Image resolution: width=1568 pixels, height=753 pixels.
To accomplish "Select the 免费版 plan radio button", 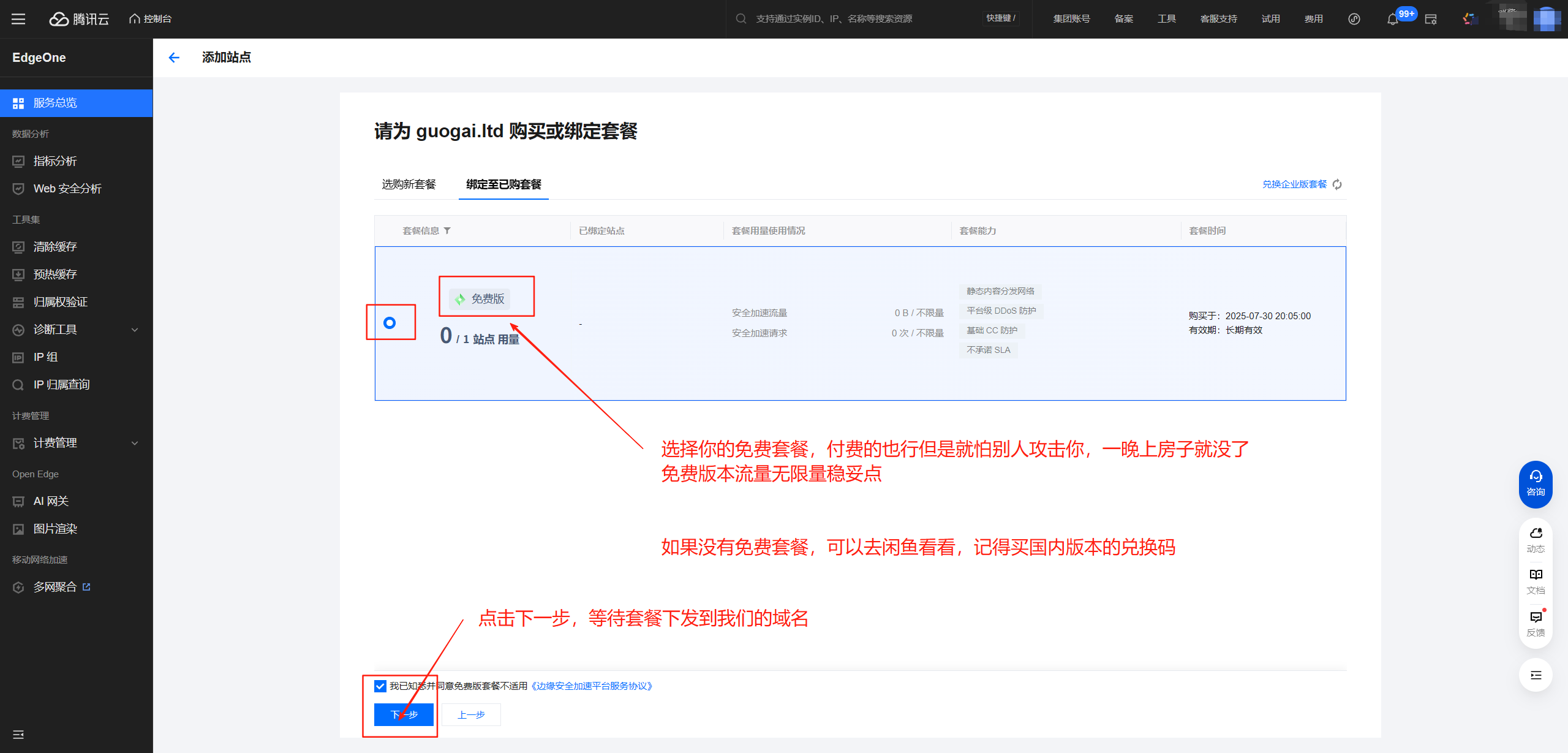I will 390,323.
